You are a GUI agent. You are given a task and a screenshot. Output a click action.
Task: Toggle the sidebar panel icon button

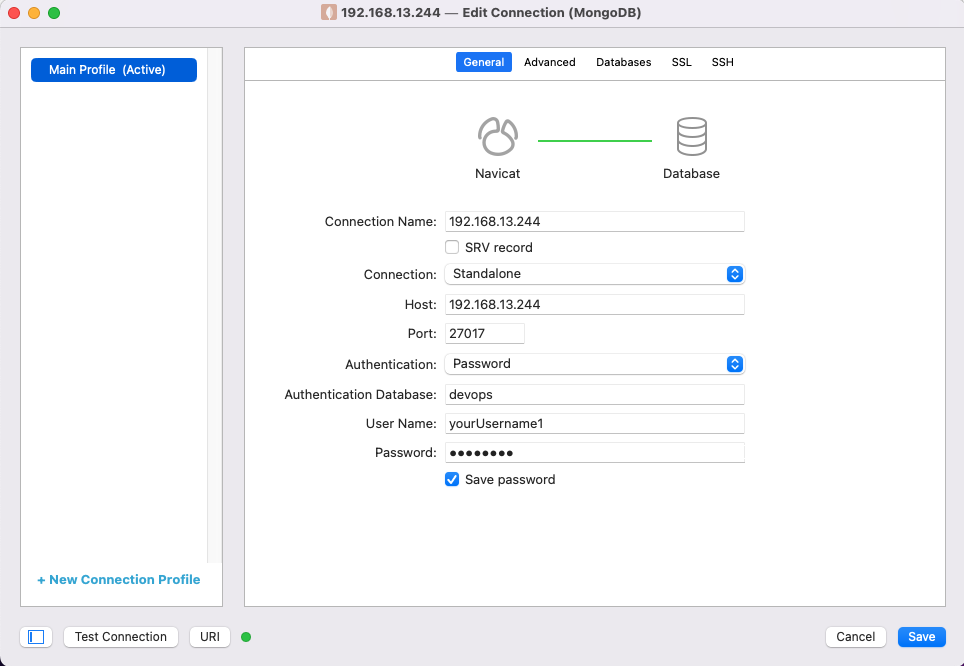click(x=36, y=637)
